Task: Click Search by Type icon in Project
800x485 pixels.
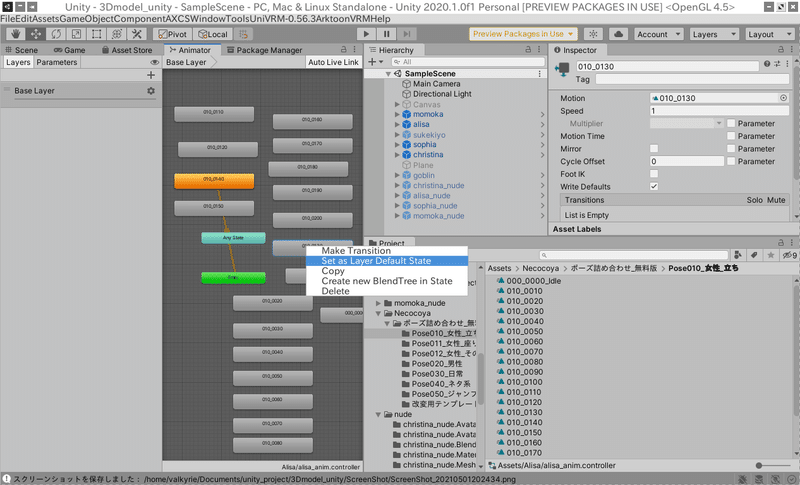Action: [x=737, y=255]
